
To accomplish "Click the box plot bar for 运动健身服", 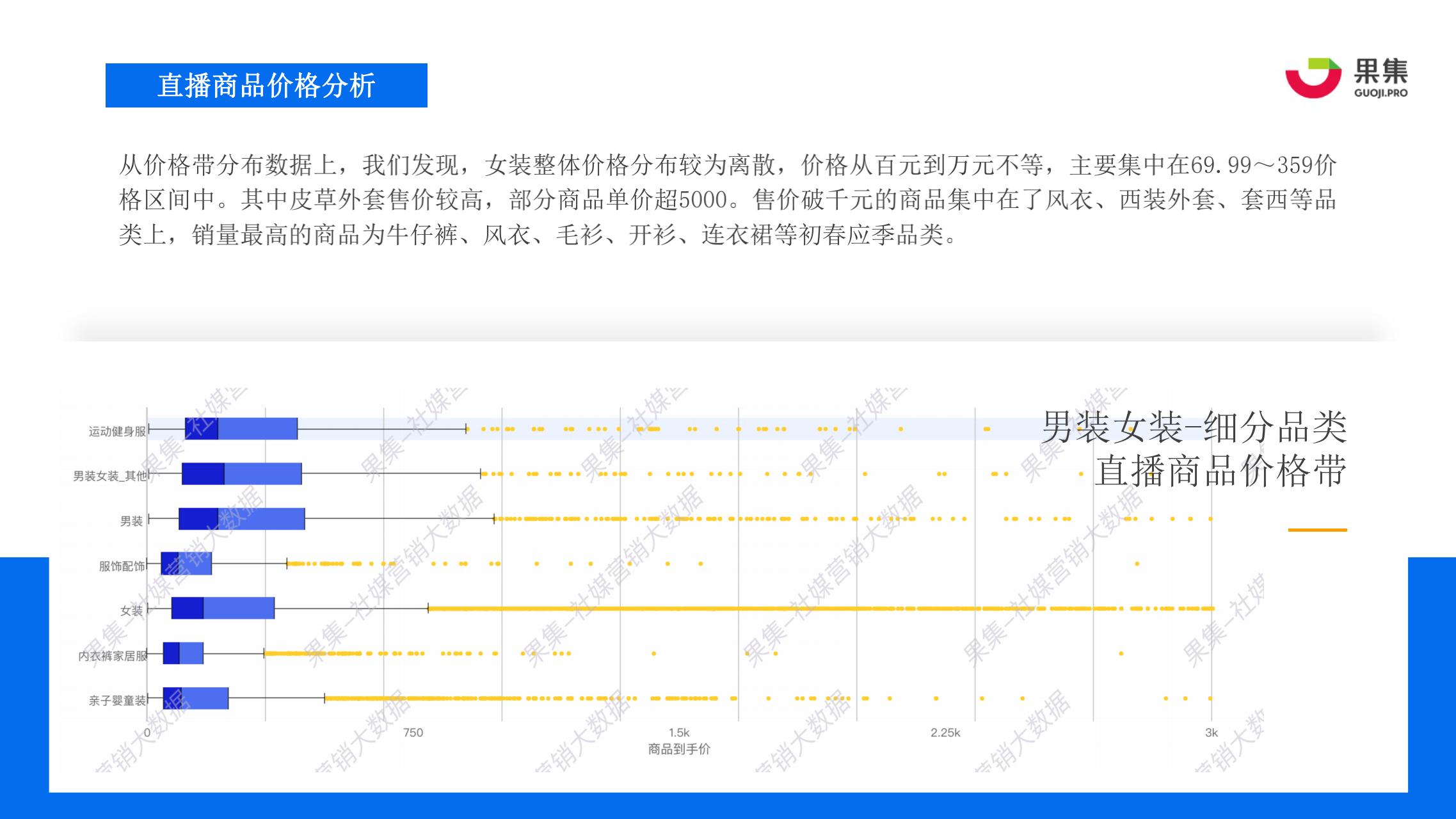I will click(241, 429).
